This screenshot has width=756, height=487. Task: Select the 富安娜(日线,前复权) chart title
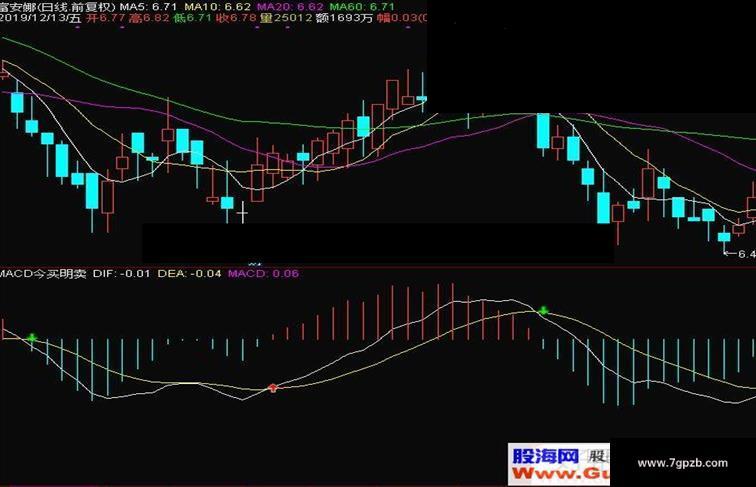coord(58,7)
